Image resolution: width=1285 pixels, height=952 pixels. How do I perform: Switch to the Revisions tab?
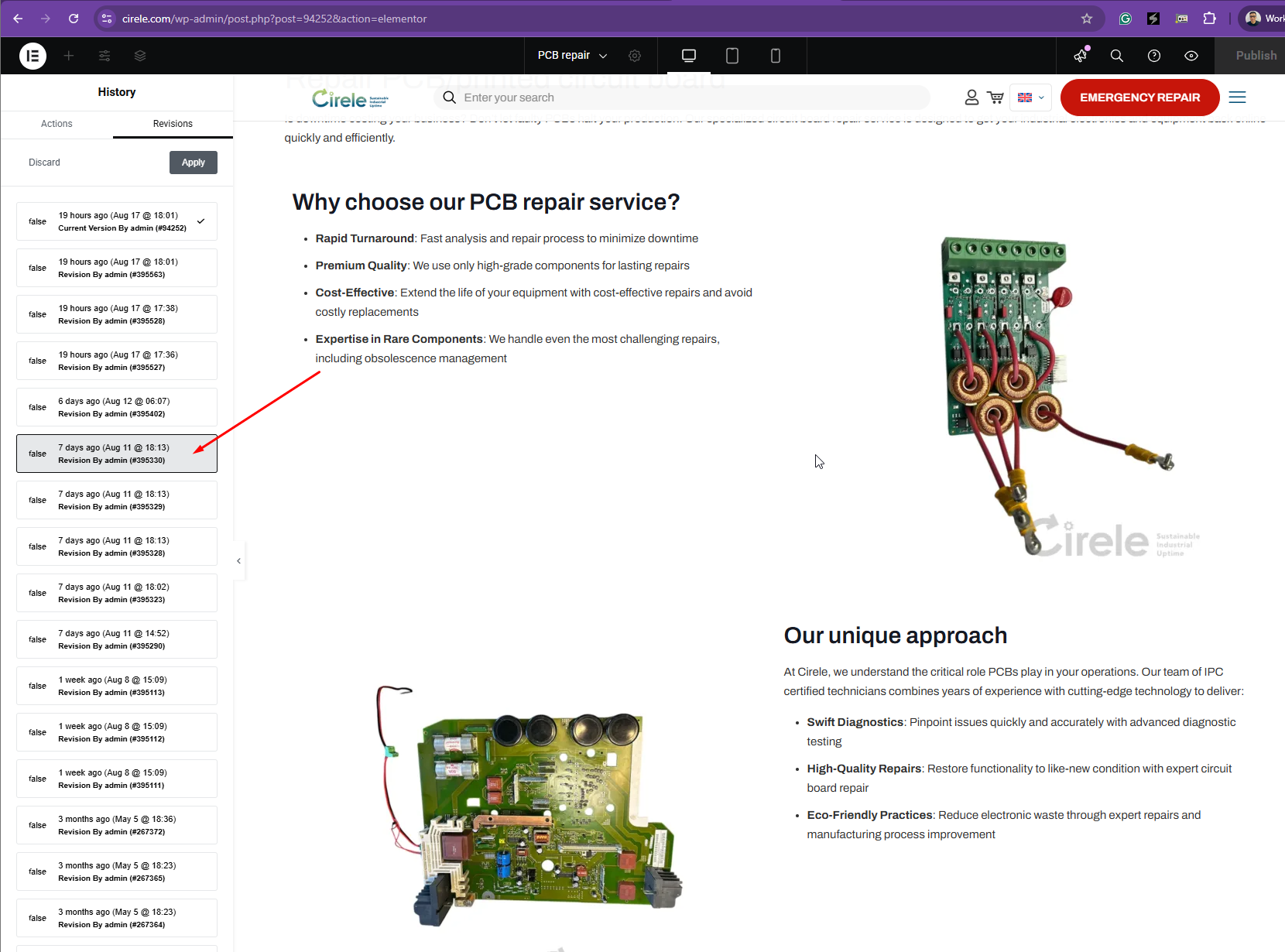pyautogui.click(x=173, y=124)
